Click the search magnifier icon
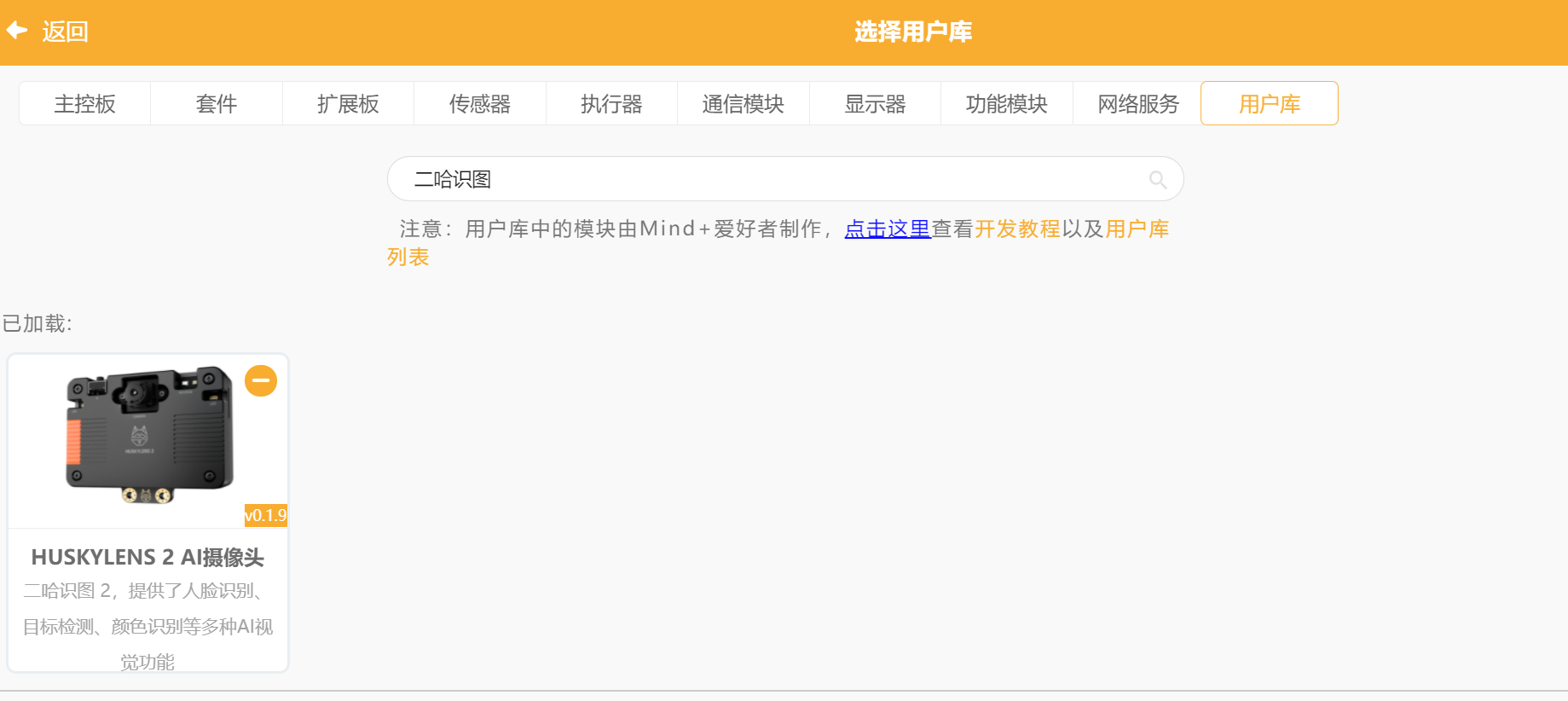The height and width of the screenshot is (701, 1568). click(1157, 179)
